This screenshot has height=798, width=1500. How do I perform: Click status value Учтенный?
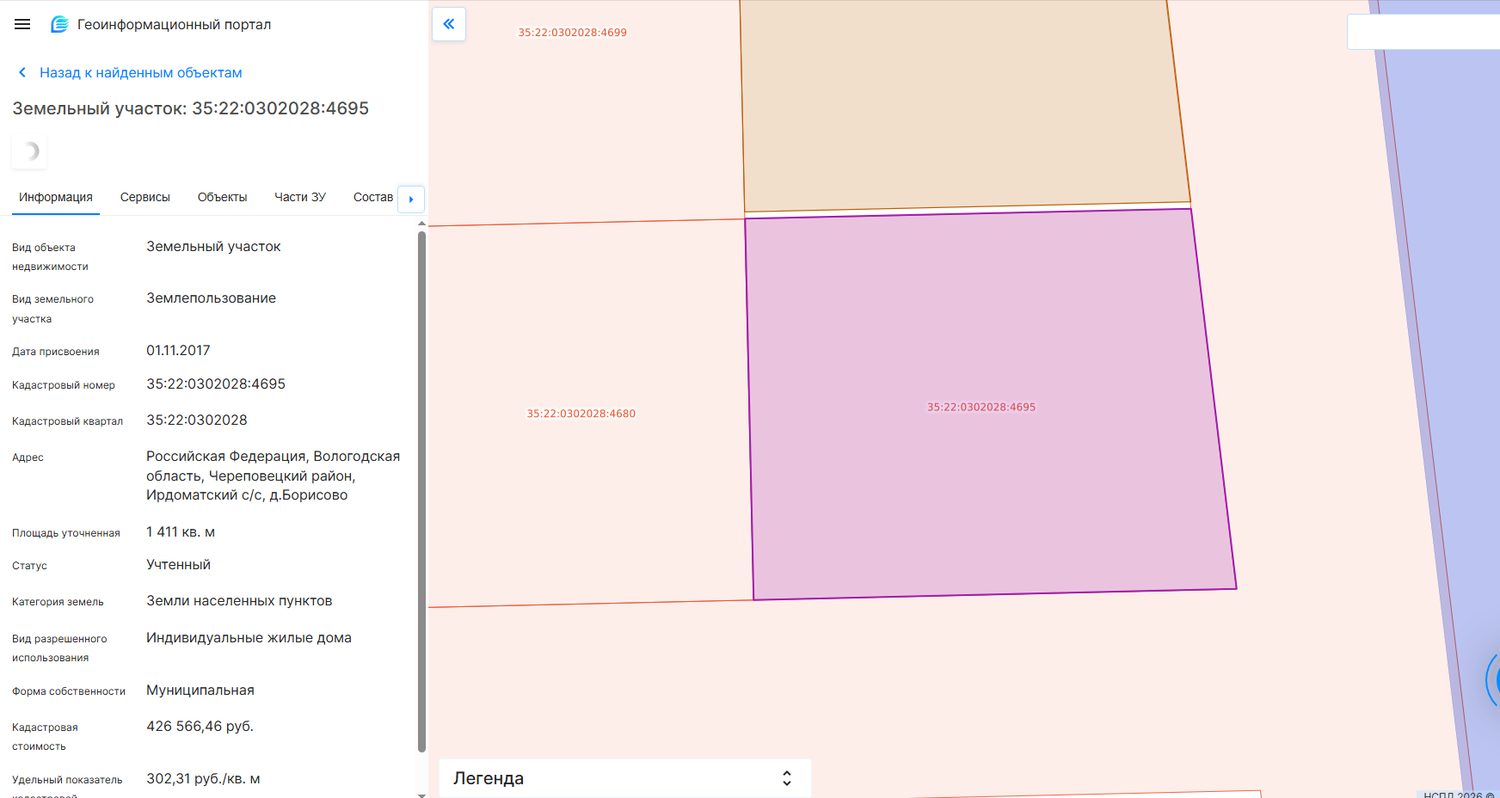pyautogui.click(x=178, y=565)
